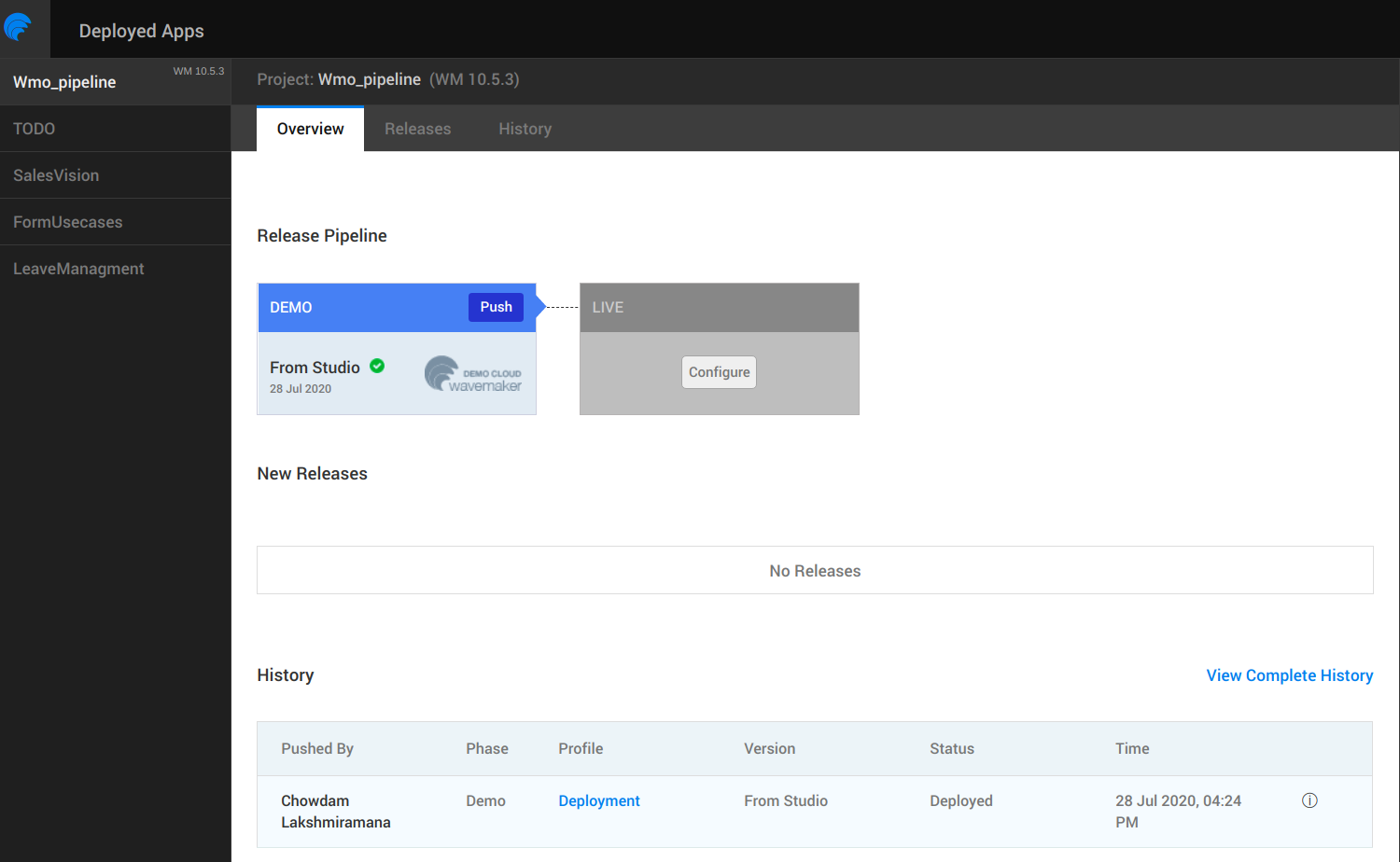Select Wmo_pipeline in the sidebar

tap(65, 82)
